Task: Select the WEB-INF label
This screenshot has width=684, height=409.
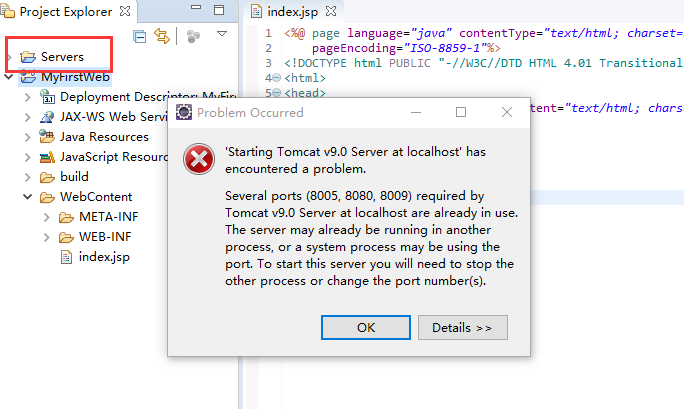Action: (x=105, y=237)
